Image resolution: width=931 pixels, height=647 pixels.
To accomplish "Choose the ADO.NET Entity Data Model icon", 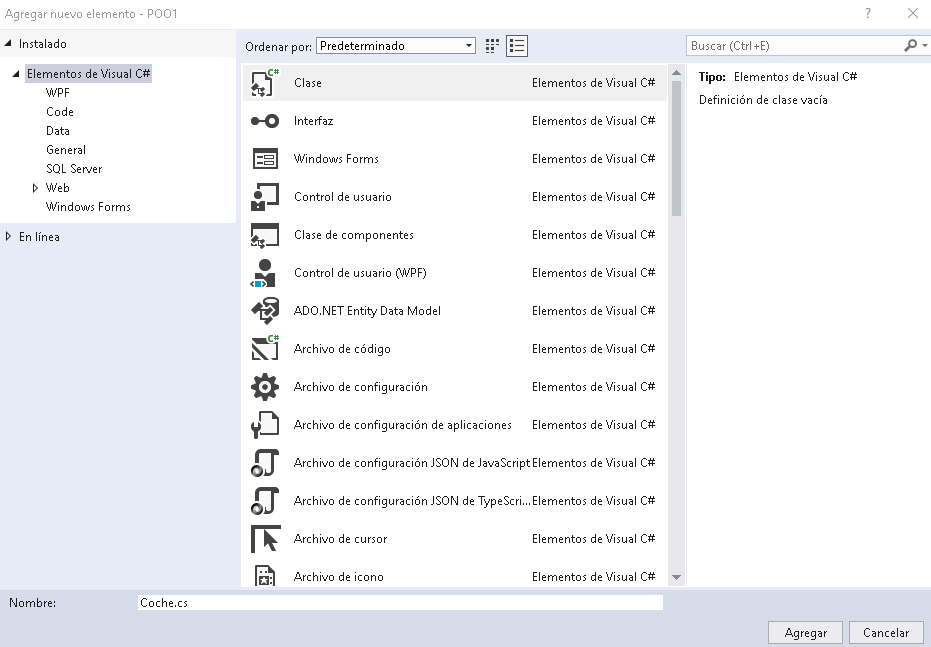I will click(265, 311).
